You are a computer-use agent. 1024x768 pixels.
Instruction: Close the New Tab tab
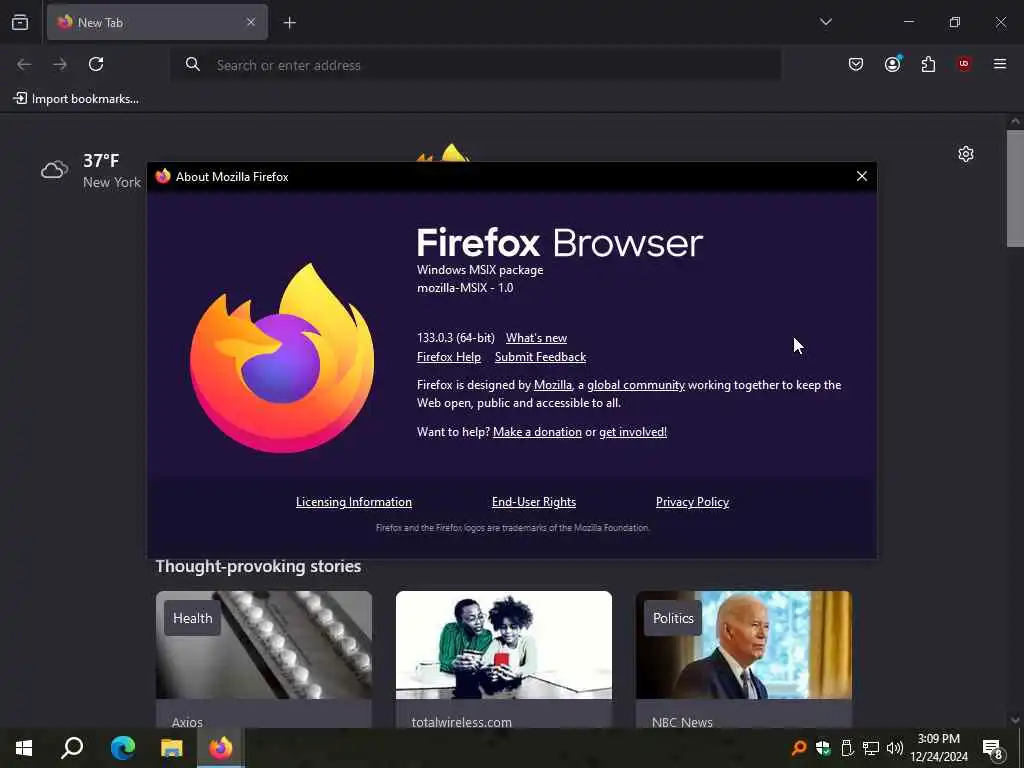click(251, 22)
